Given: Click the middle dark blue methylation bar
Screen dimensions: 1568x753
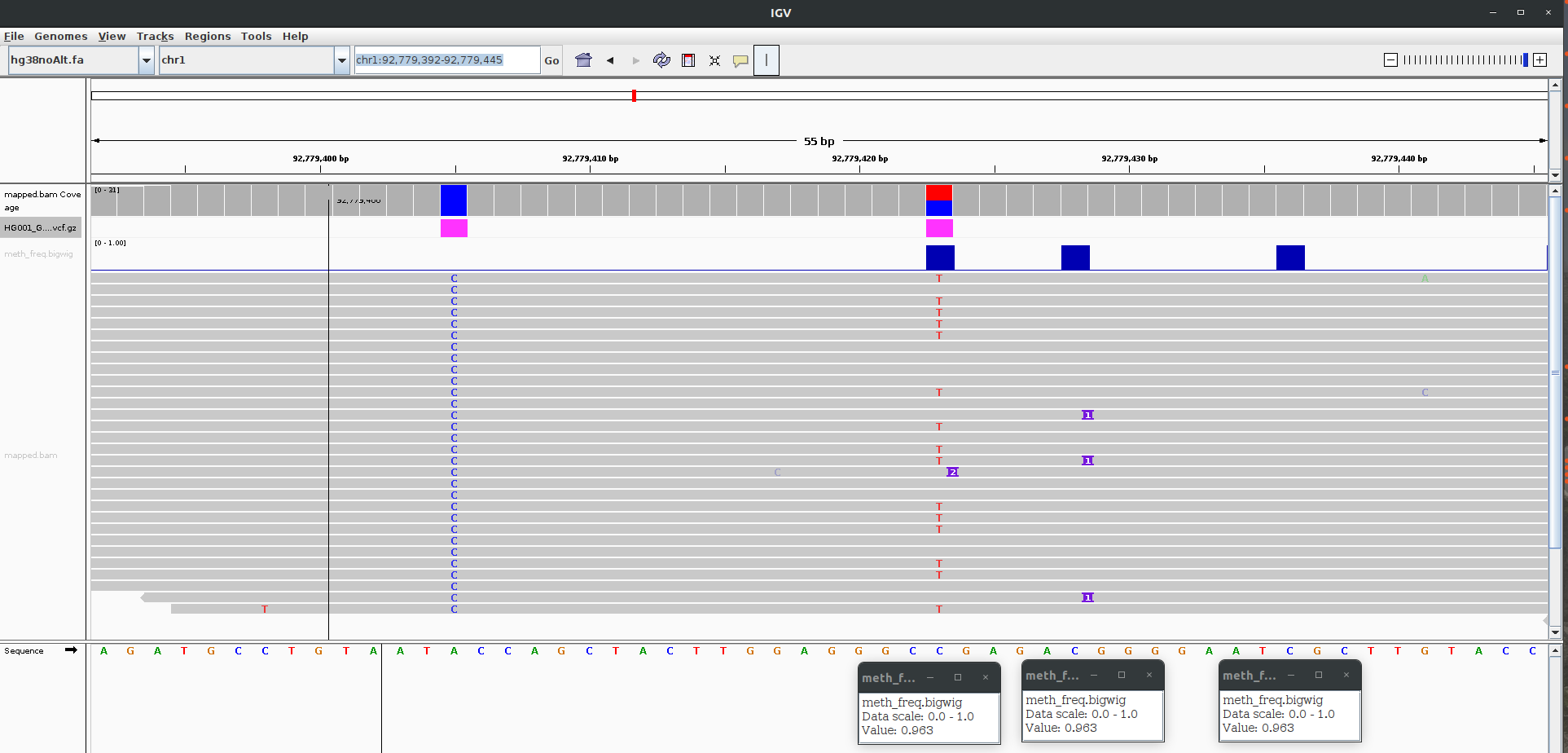Looking at the screenshot, I should point(1075,258).
